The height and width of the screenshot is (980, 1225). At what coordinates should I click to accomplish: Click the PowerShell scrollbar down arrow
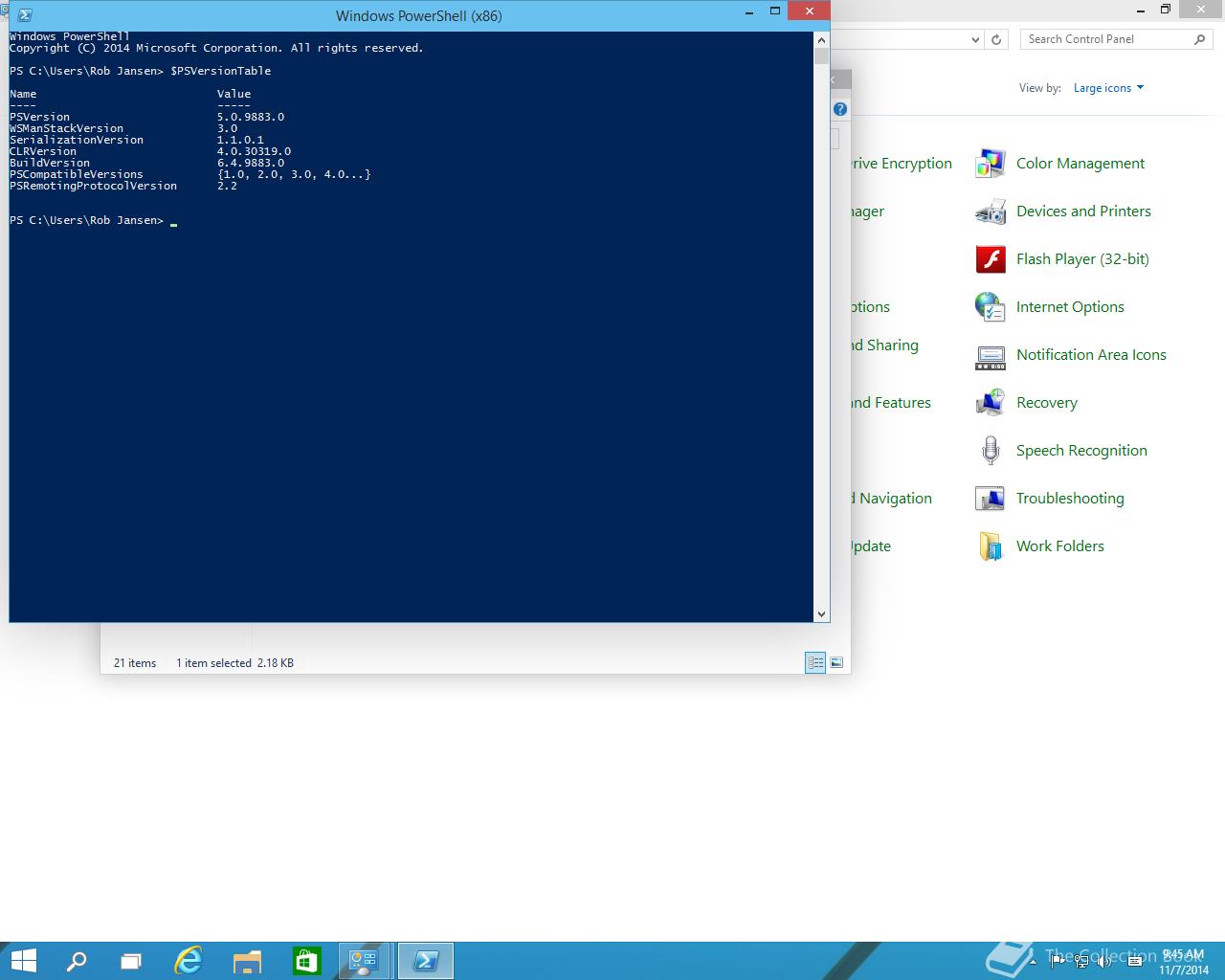tap(821, 614)
